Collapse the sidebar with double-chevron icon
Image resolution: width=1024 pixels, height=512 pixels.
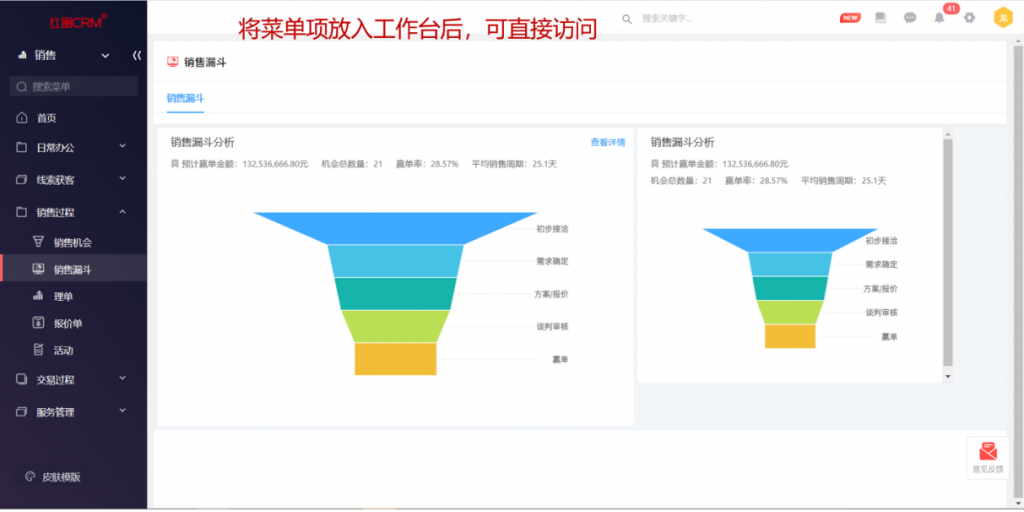coord(136,55)
